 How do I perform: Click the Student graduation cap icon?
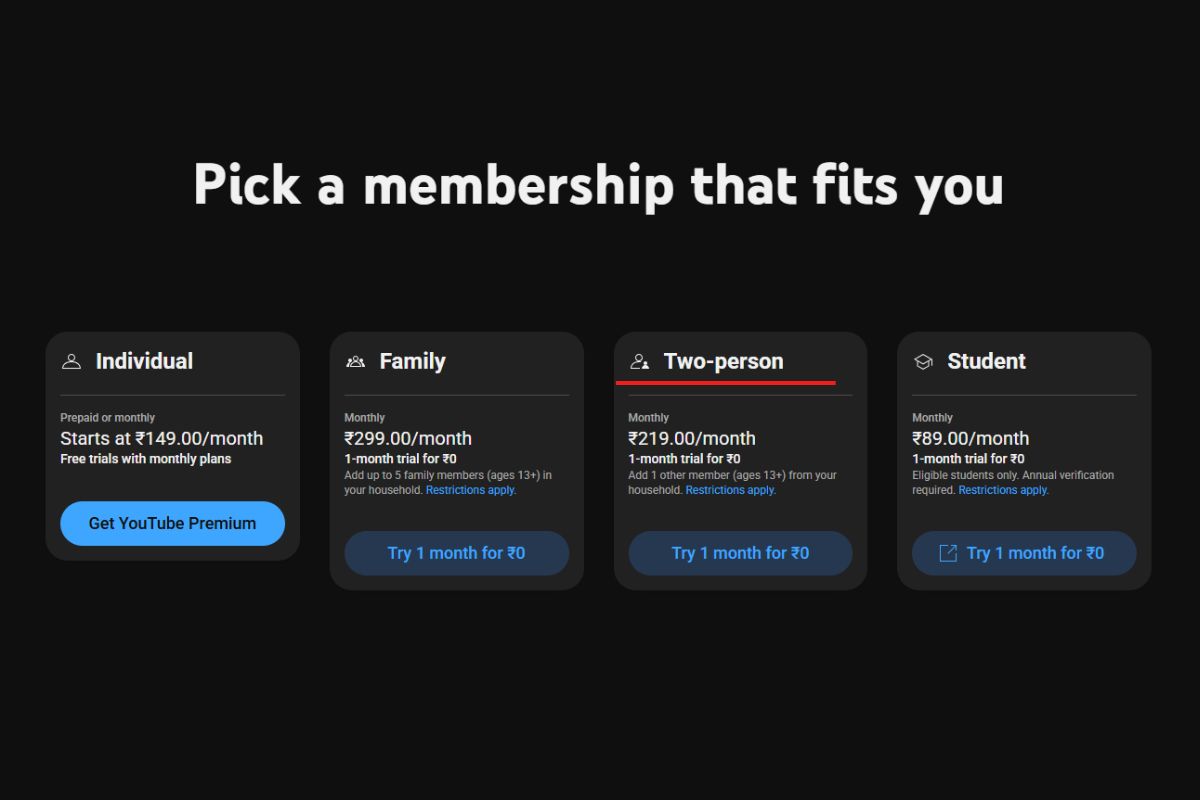tap(923, 362)
